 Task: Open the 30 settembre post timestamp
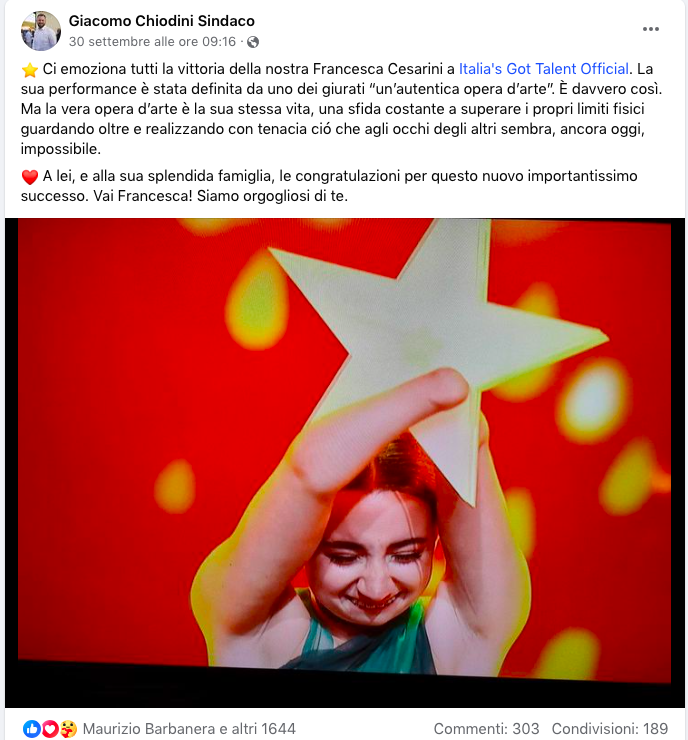(152, 42)
